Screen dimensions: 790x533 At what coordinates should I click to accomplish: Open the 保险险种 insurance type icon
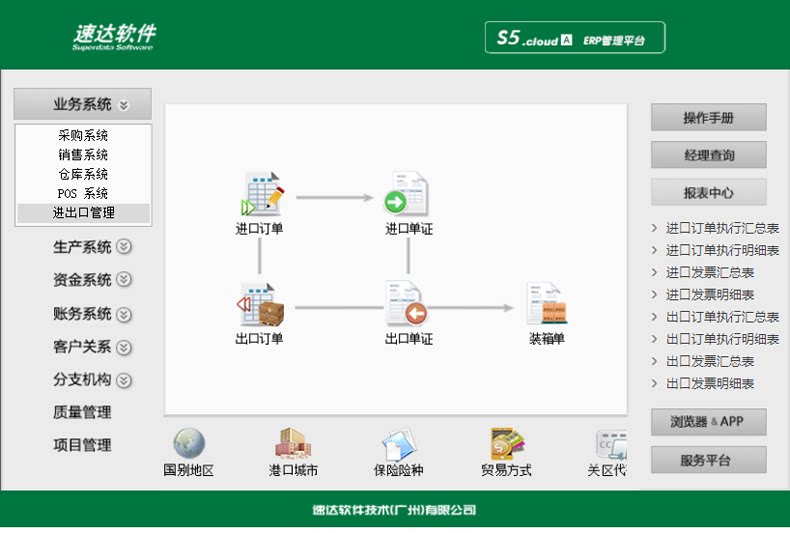[399, 445]
